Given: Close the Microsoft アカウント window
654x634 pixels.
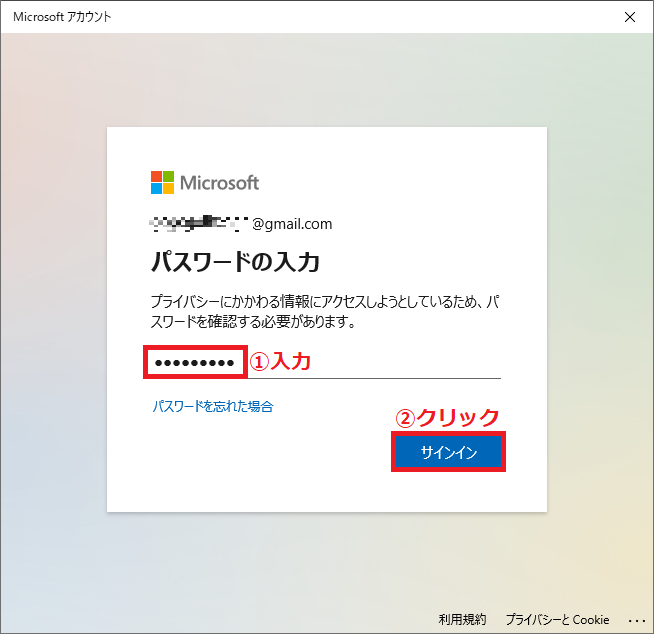Looking at the screenshot, I should (x=630, y=17).
